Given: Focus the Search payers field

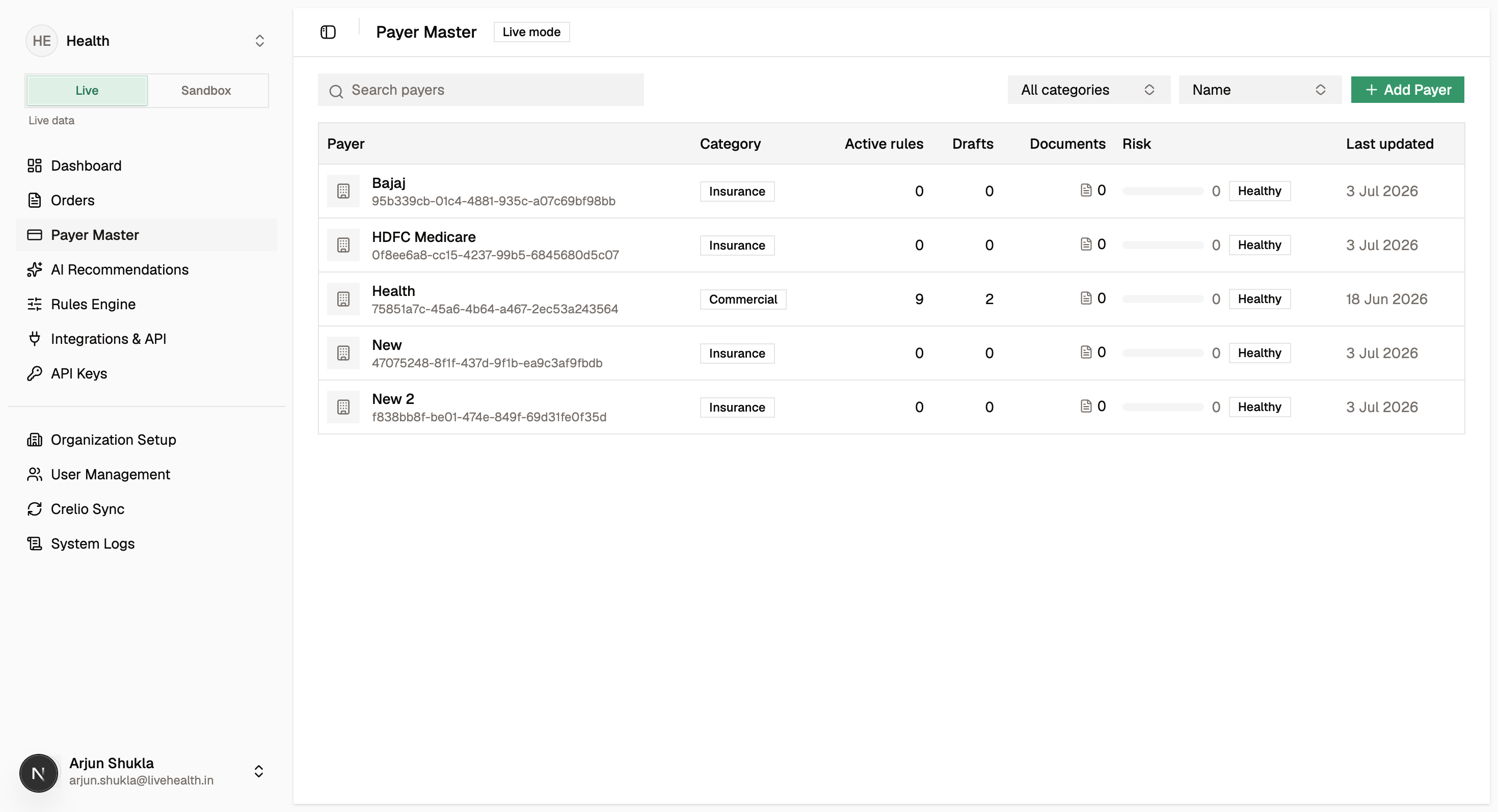Looking at the screenshot, I should click(480, 90).
